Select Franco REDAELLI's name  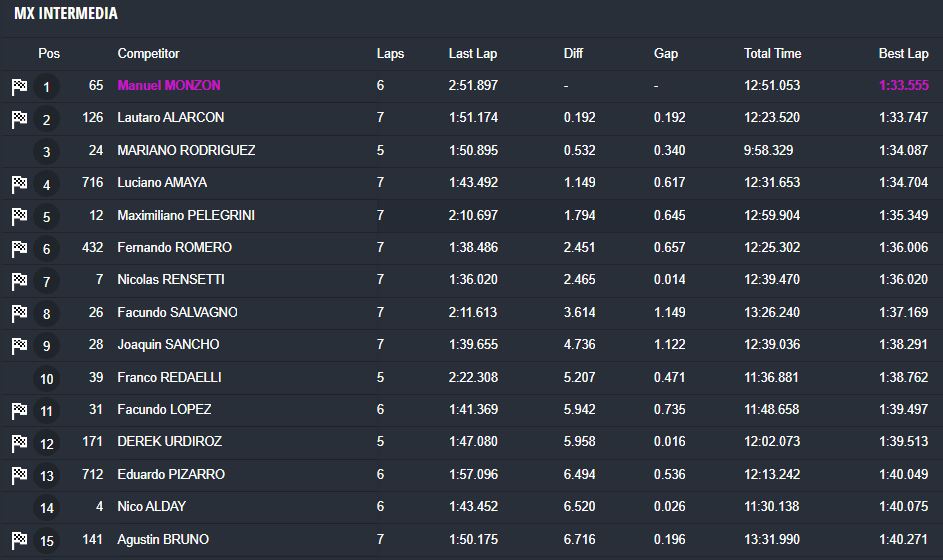[169, 378]
